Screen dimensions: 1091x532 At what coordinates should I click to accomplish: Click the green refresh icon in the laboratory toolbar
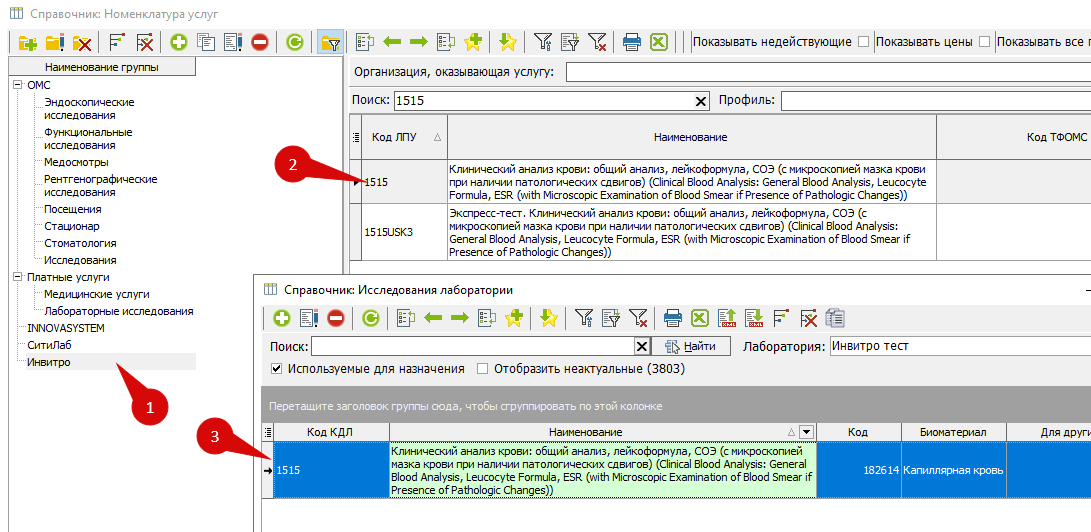click(370, 318)
